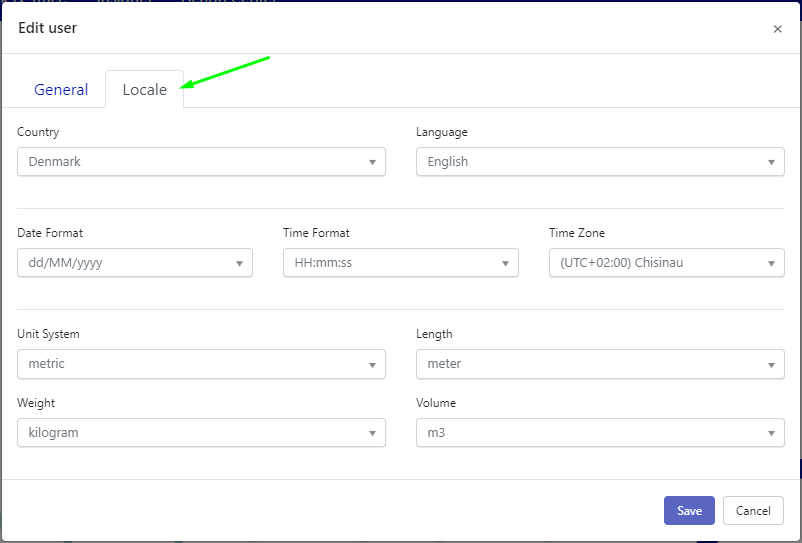Open the Country dropdown showing Denmark
The height and width of the screenshot is (543, 802).
point(200,162)
